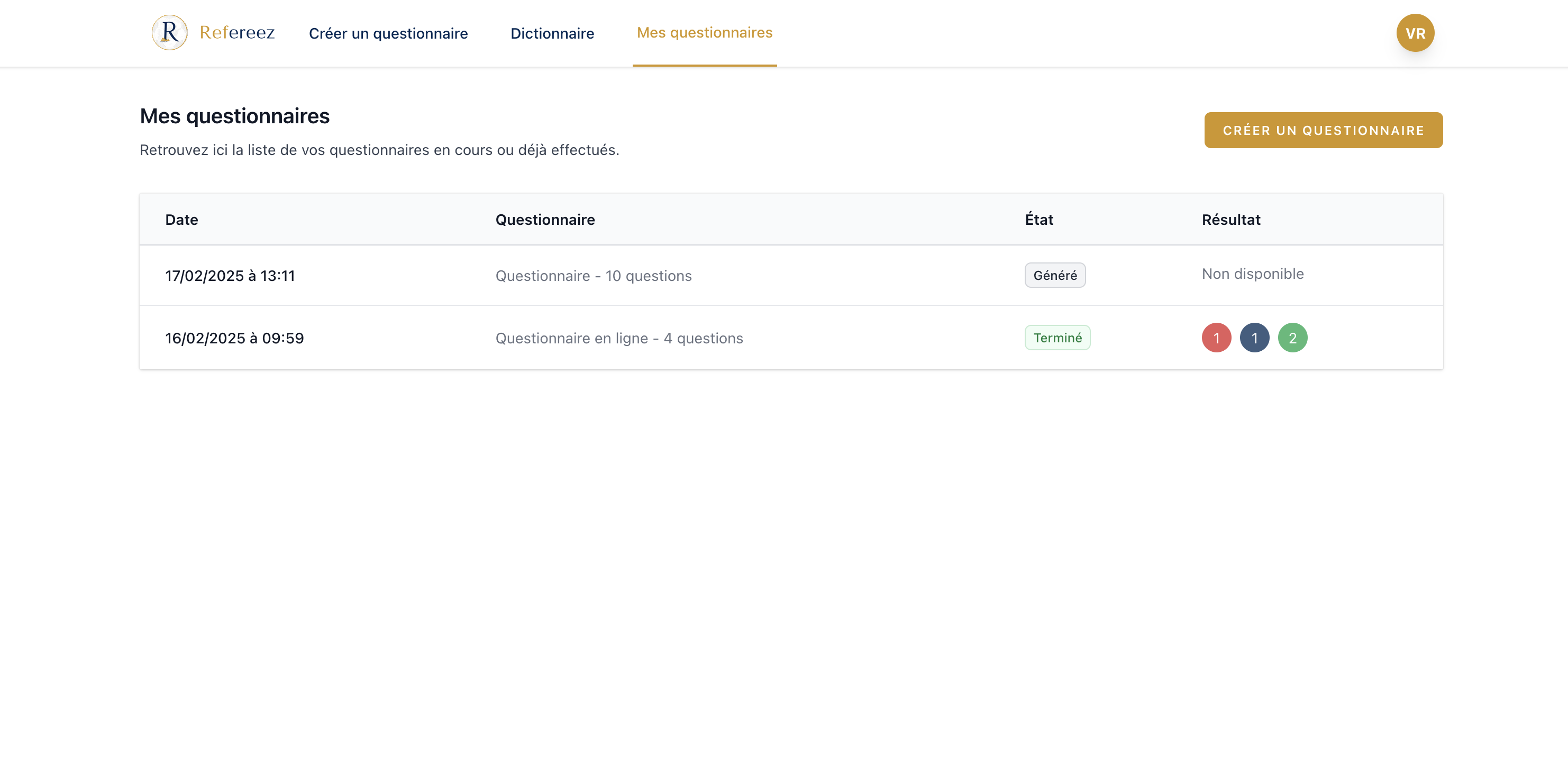Click the Résultat column header
1568x782 pixels.
point(1230,219)
